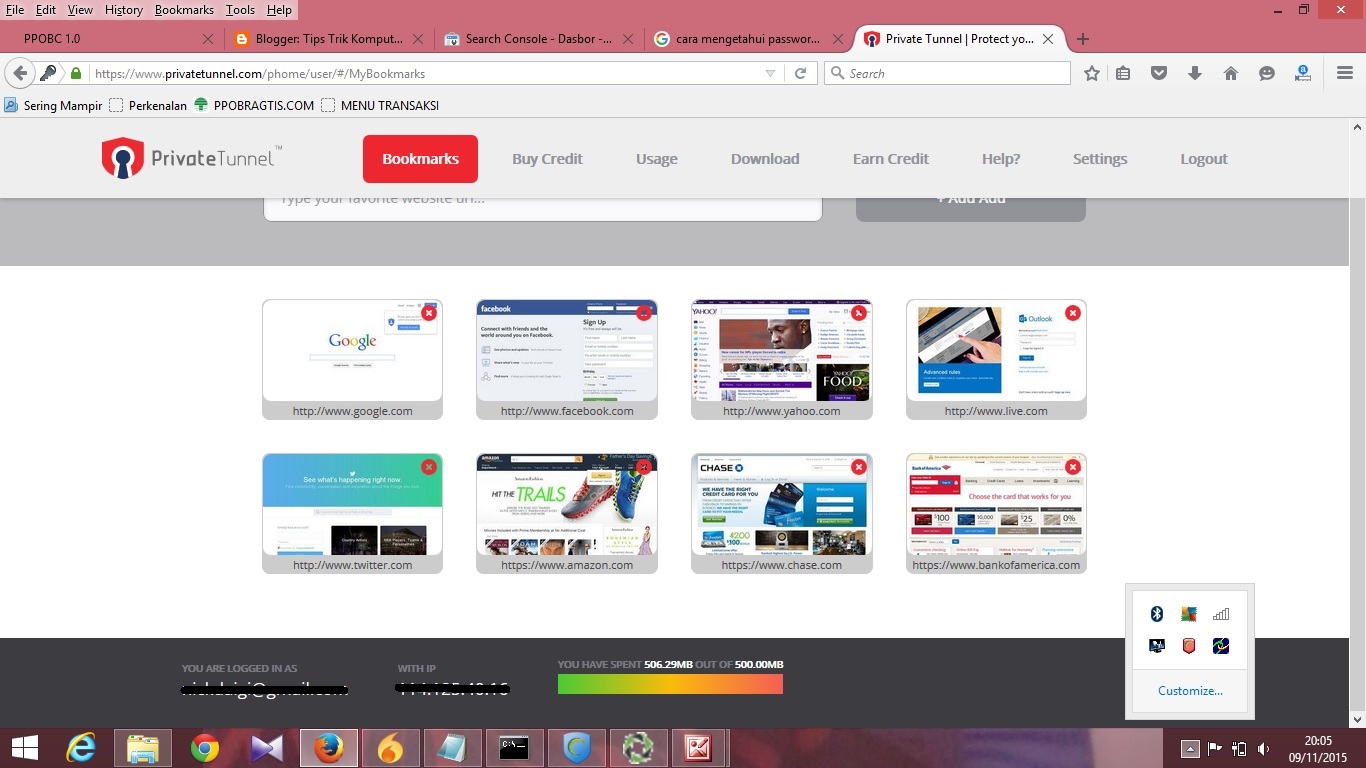
Task: Open Internet Explorer from taskbar
Action: (81, 747)
